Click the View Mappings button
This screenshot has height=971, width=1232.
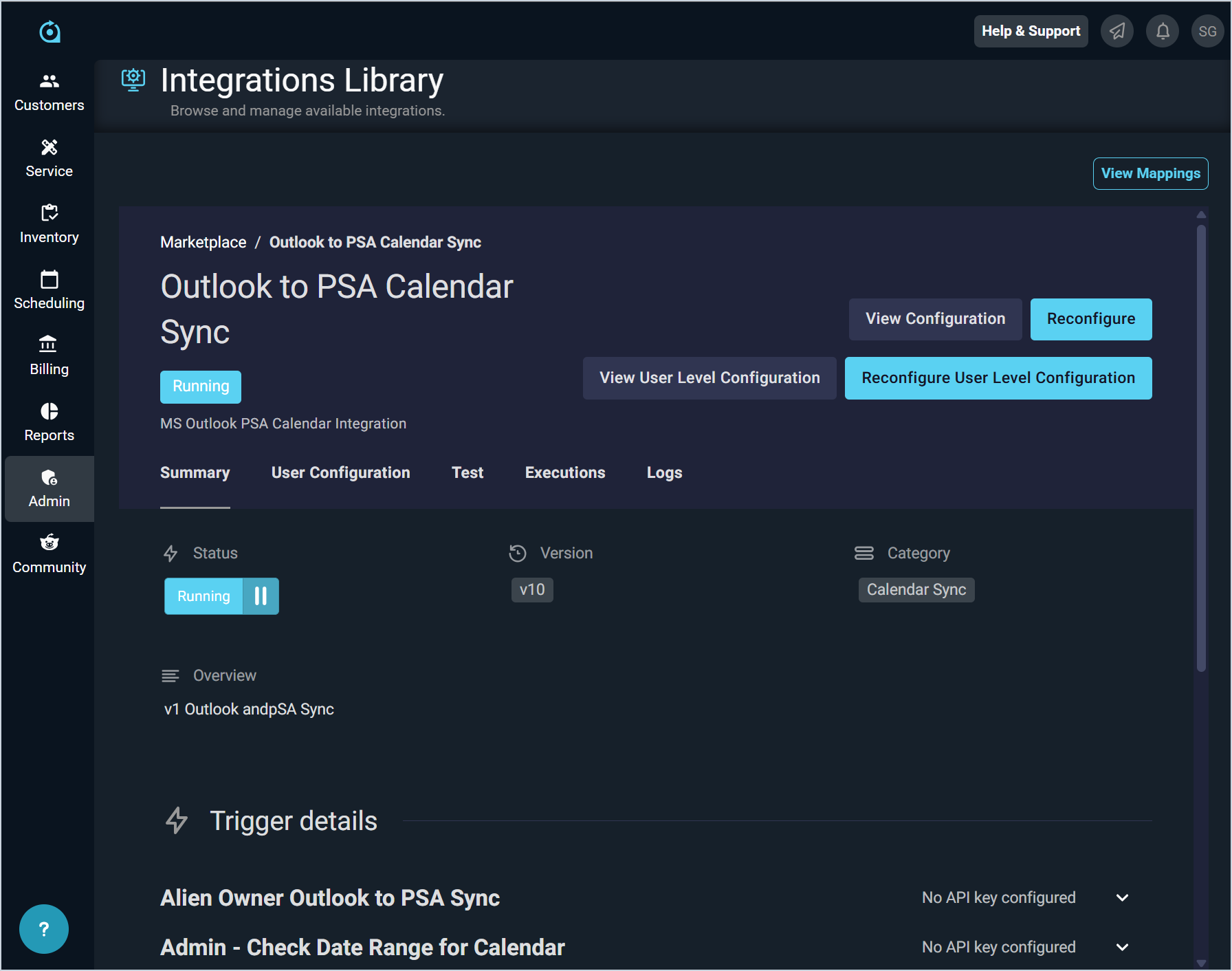1150,174
